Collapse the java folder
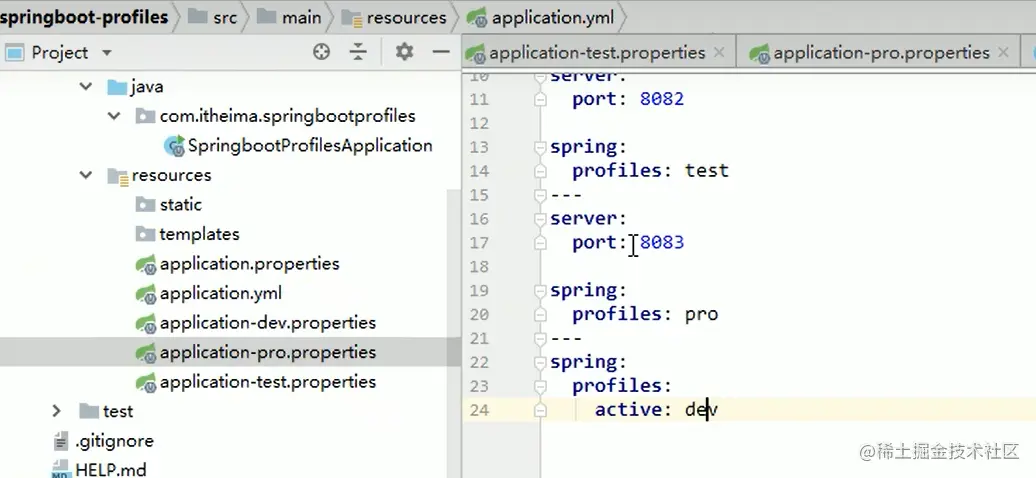The height and width of the screenshot is (478, 1036). coord(86,86)
